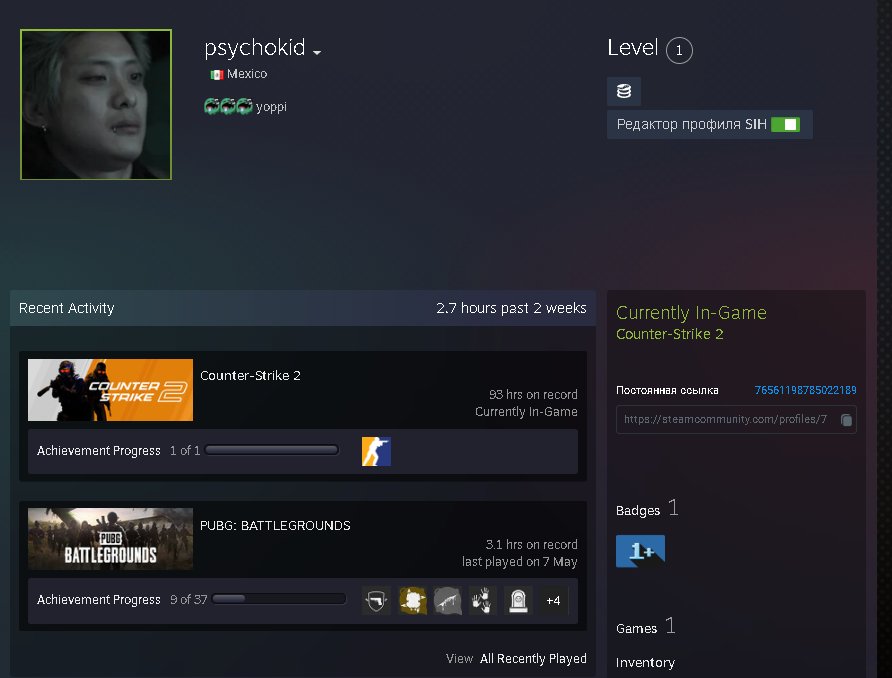Click the '2.7 hours past 2 weeks' text
Viewport: 892px width, 678px height.
(x=511, y=308)
